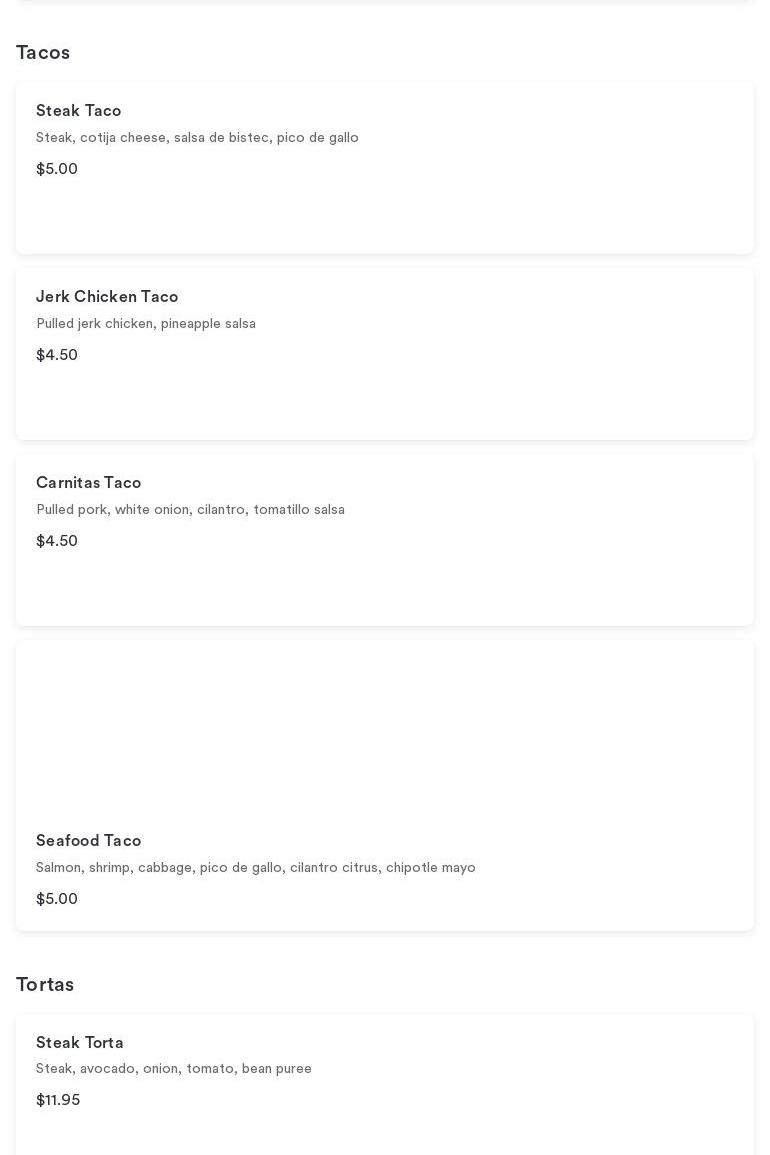This screenshot has height=1155, width=770.
Task: Click the Carnitas Taco $4.50 price
Action: (57, 541)
